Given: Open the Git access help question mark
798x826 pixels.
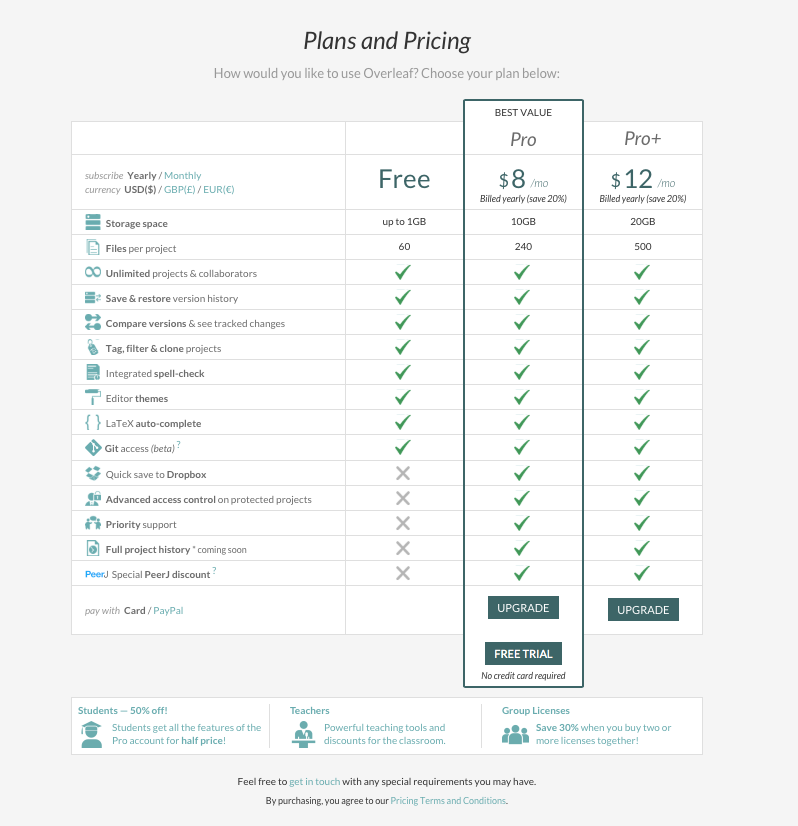Looking at the screenshot, I should [179, 444].
